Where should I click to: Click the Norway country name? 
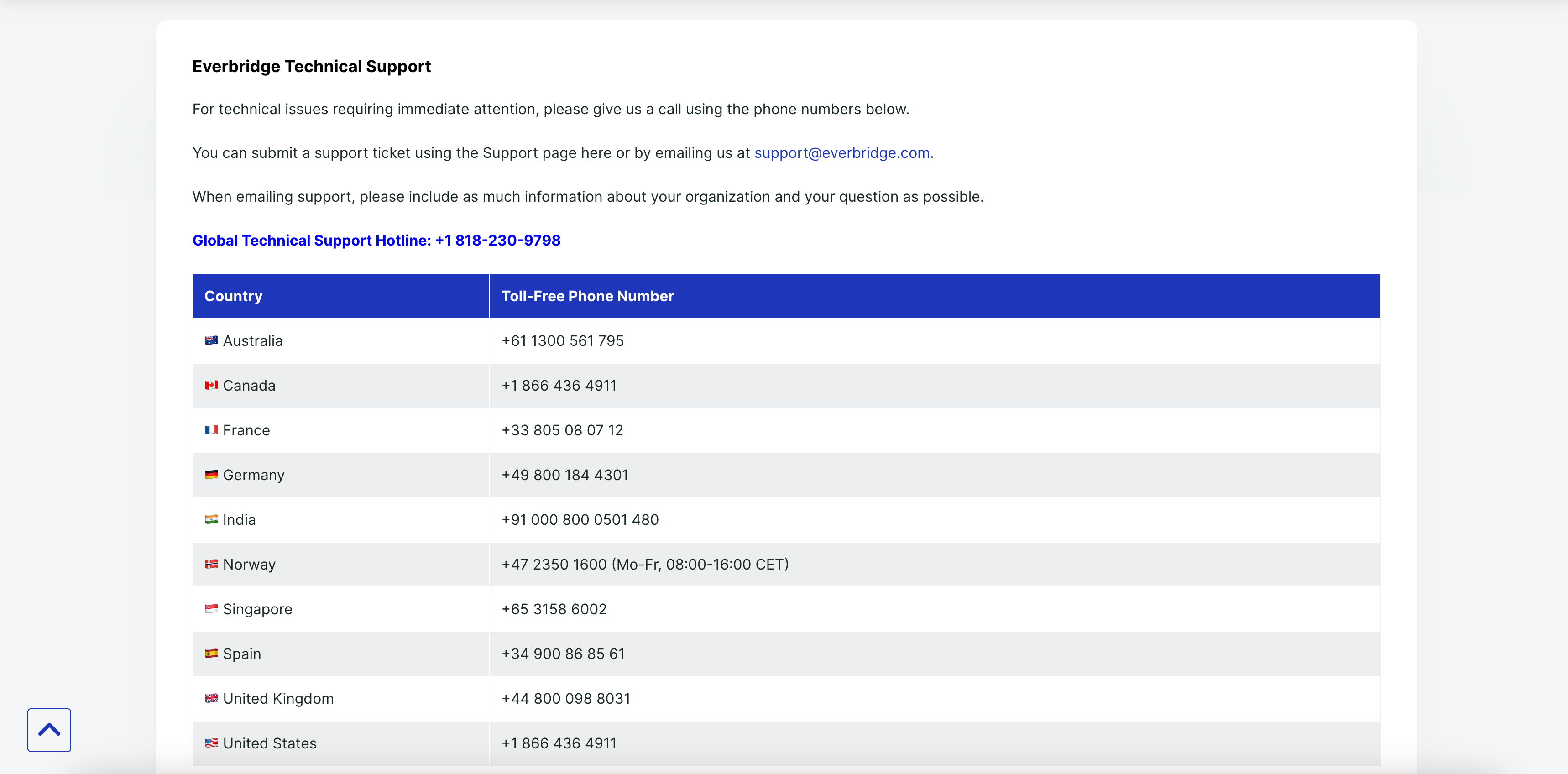(x=249, y=565)
